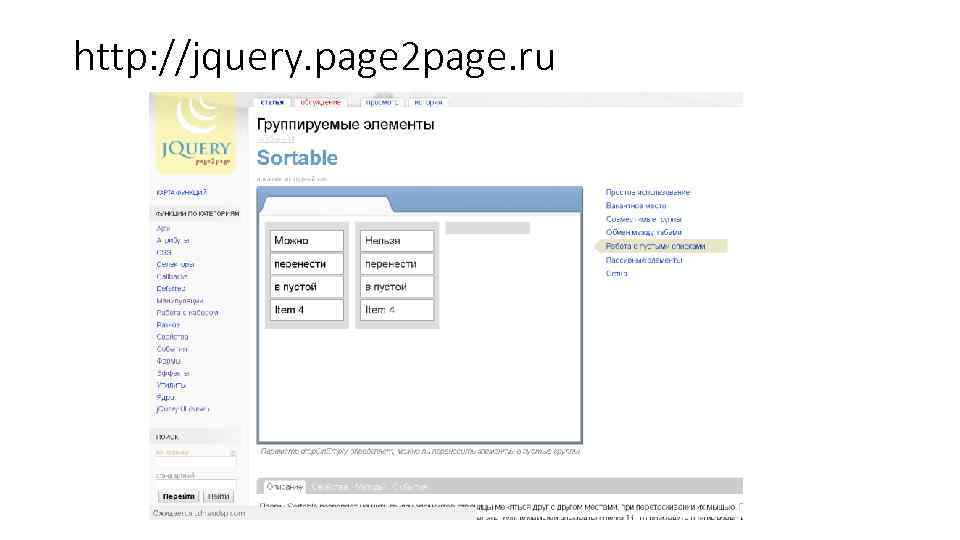The height and width of the screenshot is (540, 960).
Task: Select the 'Описание' tab below the demo
Action: [x=285, y=487]
